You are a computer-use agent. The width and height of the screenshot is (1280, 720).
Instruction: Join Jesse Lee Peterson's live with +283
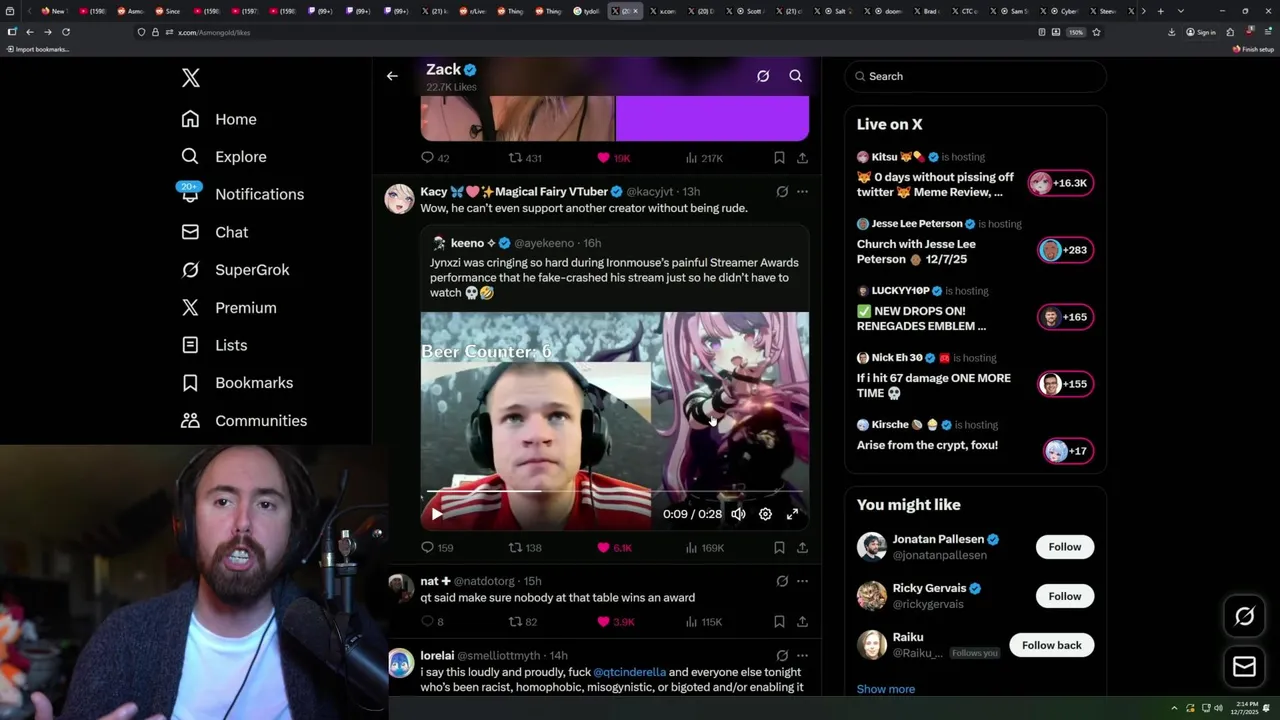pos(1066,250)
